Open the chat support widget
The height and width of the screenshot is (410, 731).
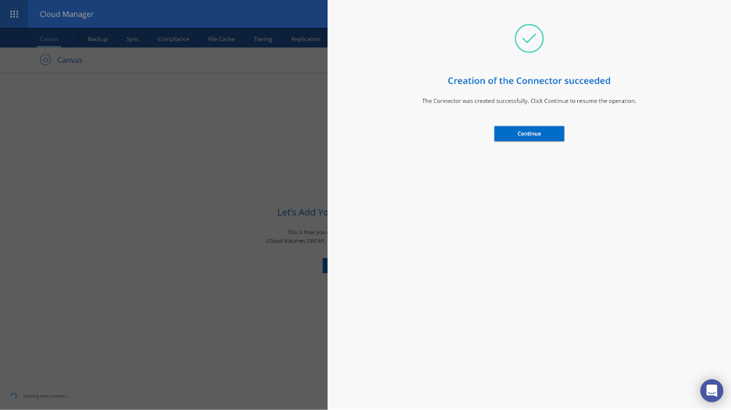tap(711, 390)
